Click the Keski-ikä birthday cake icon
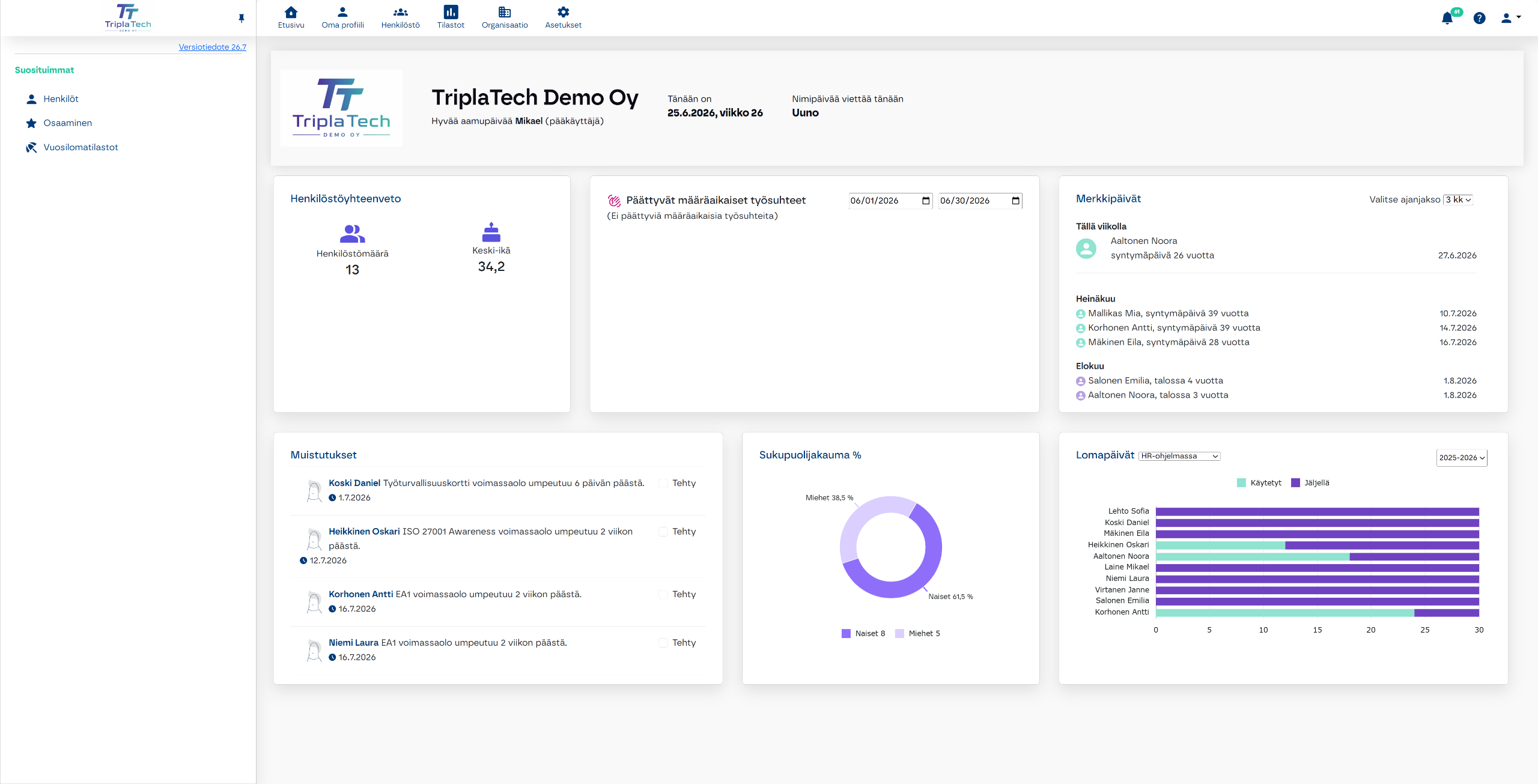 491,232
